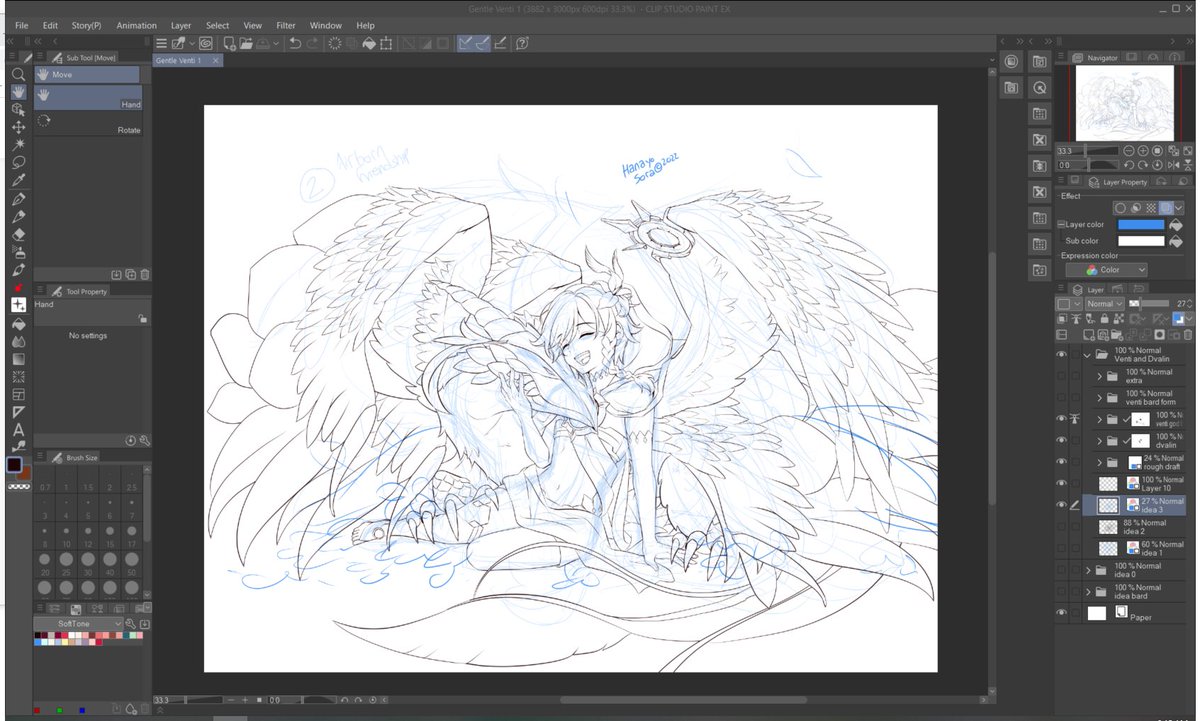Screen dimensions: 1200x721
Task: Select the Gradient tool
Action: [18, 359]
